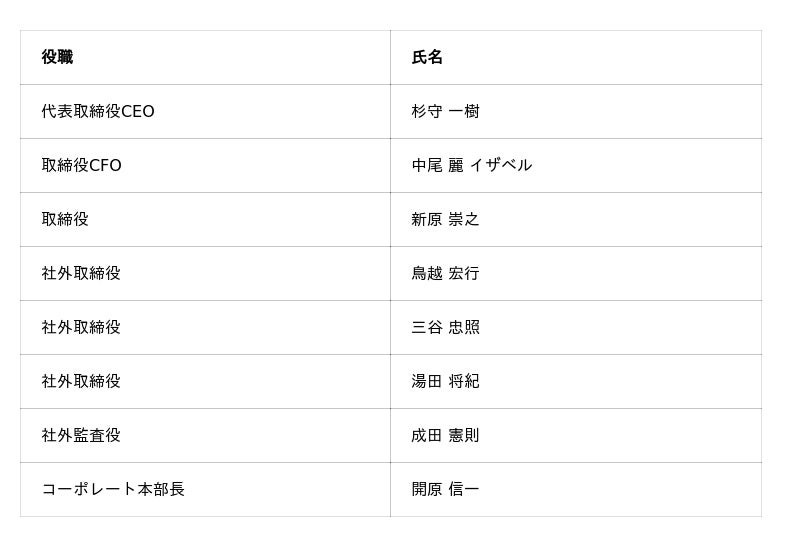This screenshot has height=547, width=800.
Task: Select the name 三谷 忠照
Action: [445, 328]
